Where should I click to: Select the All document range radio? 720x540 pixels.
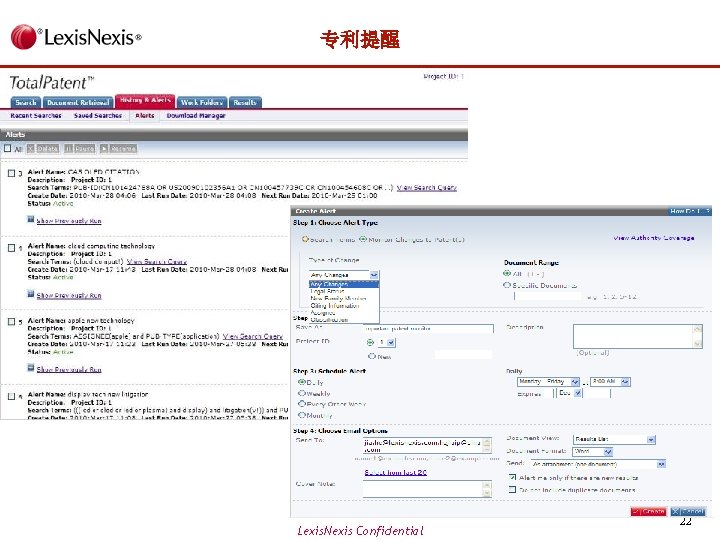pos(507,273)
